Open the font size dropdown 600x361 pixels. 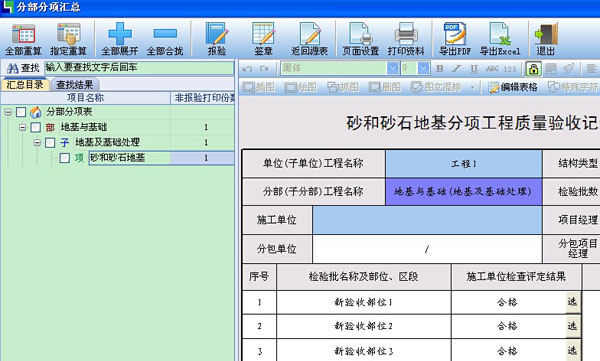click(423, 68)
